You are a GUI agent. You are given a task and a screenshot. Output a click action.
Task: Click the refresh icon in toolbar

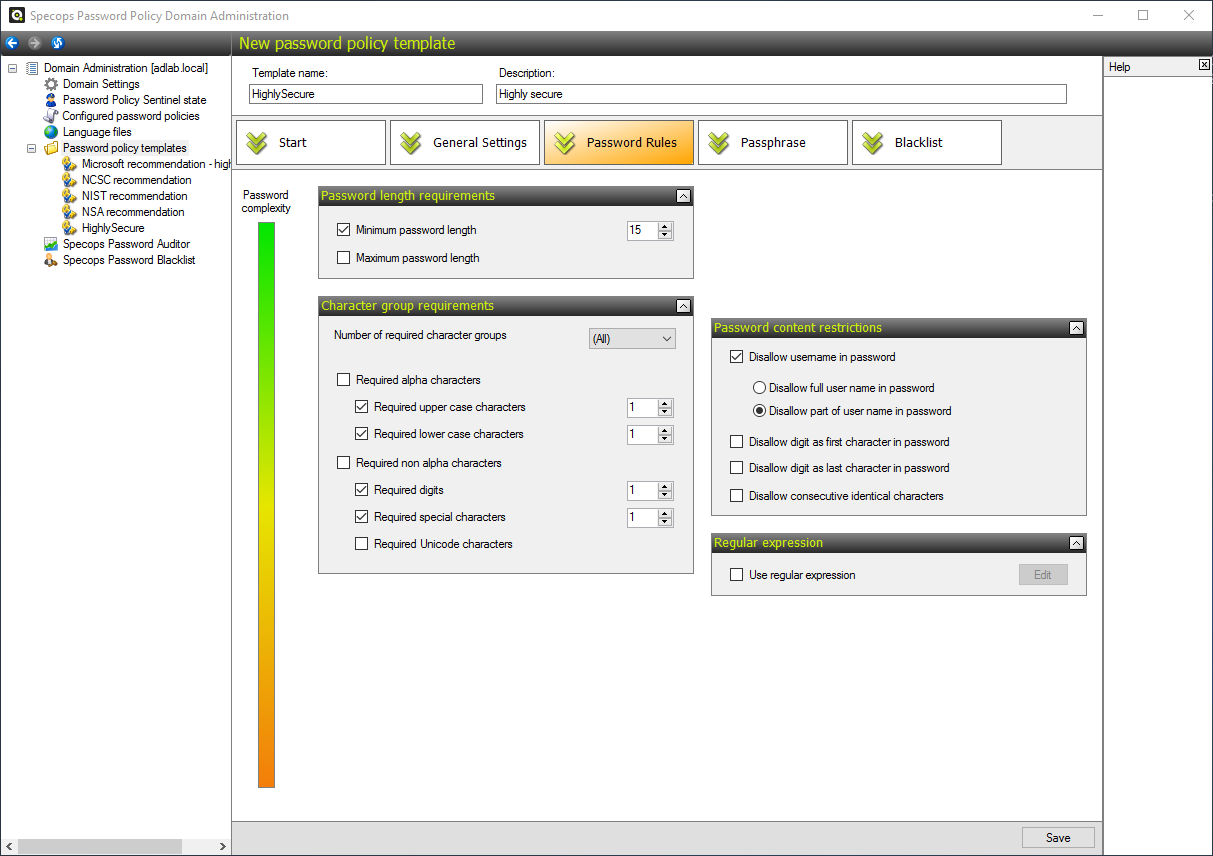pos(57,43)
